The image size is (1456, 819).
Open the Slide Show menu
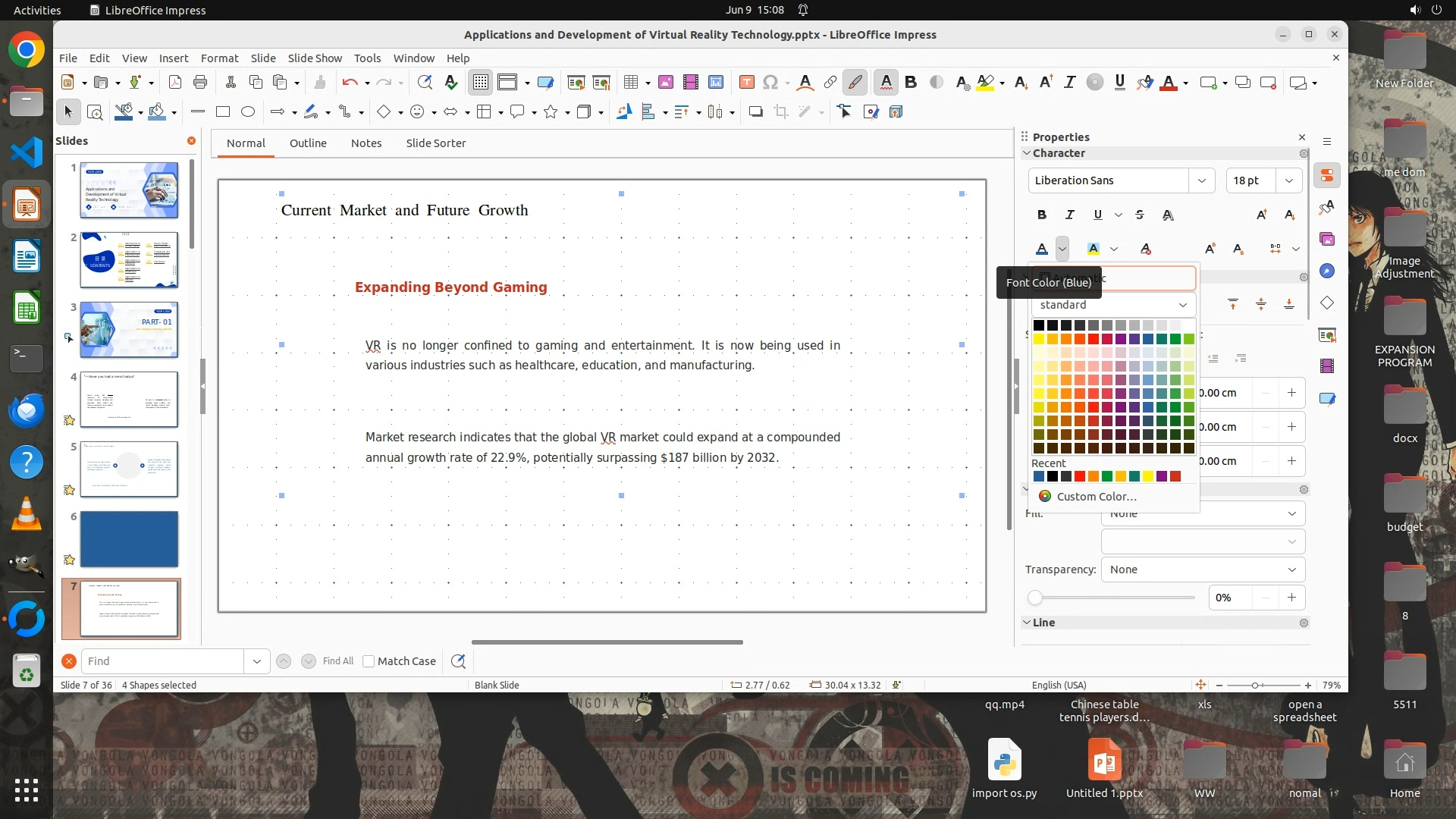tap(315, 58)
